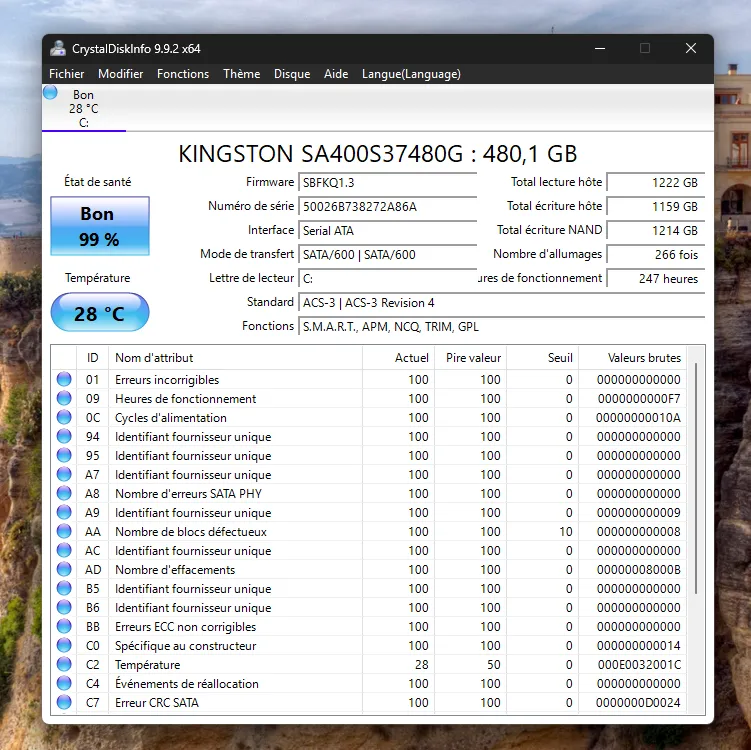
Task: Click the status orb for attribute B5
Action: pyautogui.click(x=64, y=588)
